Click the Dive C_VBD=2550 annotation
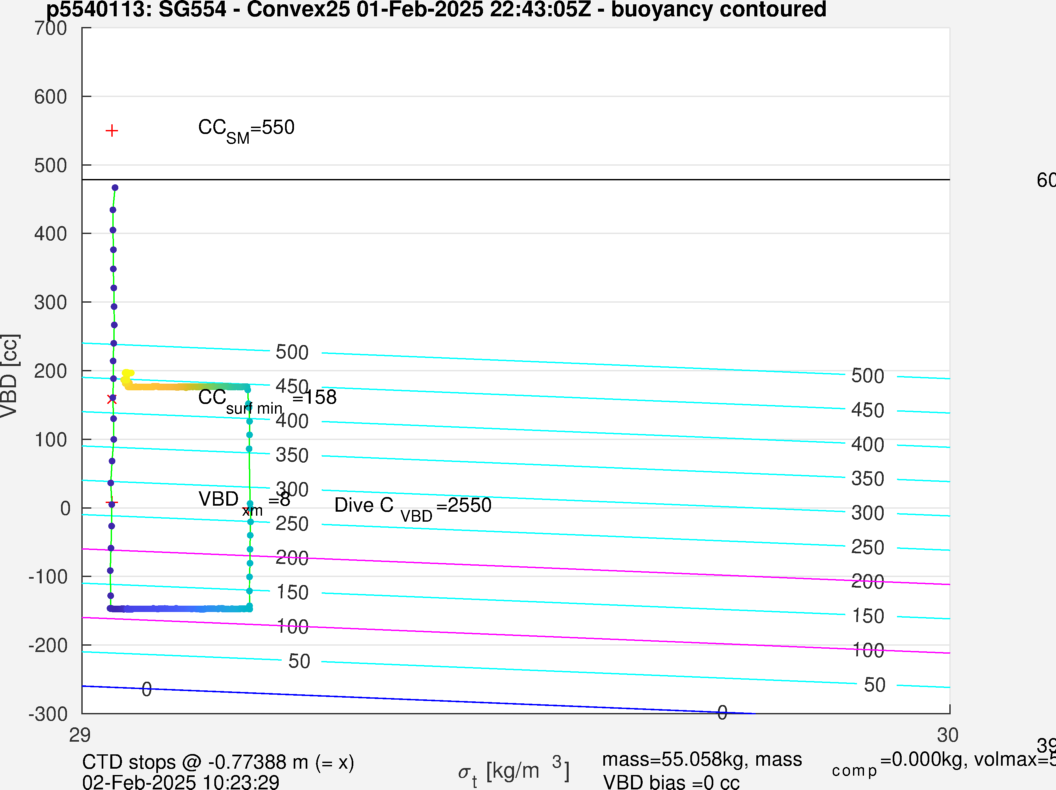The height and width of the screenshot is (790, 1056). [413, 508]
